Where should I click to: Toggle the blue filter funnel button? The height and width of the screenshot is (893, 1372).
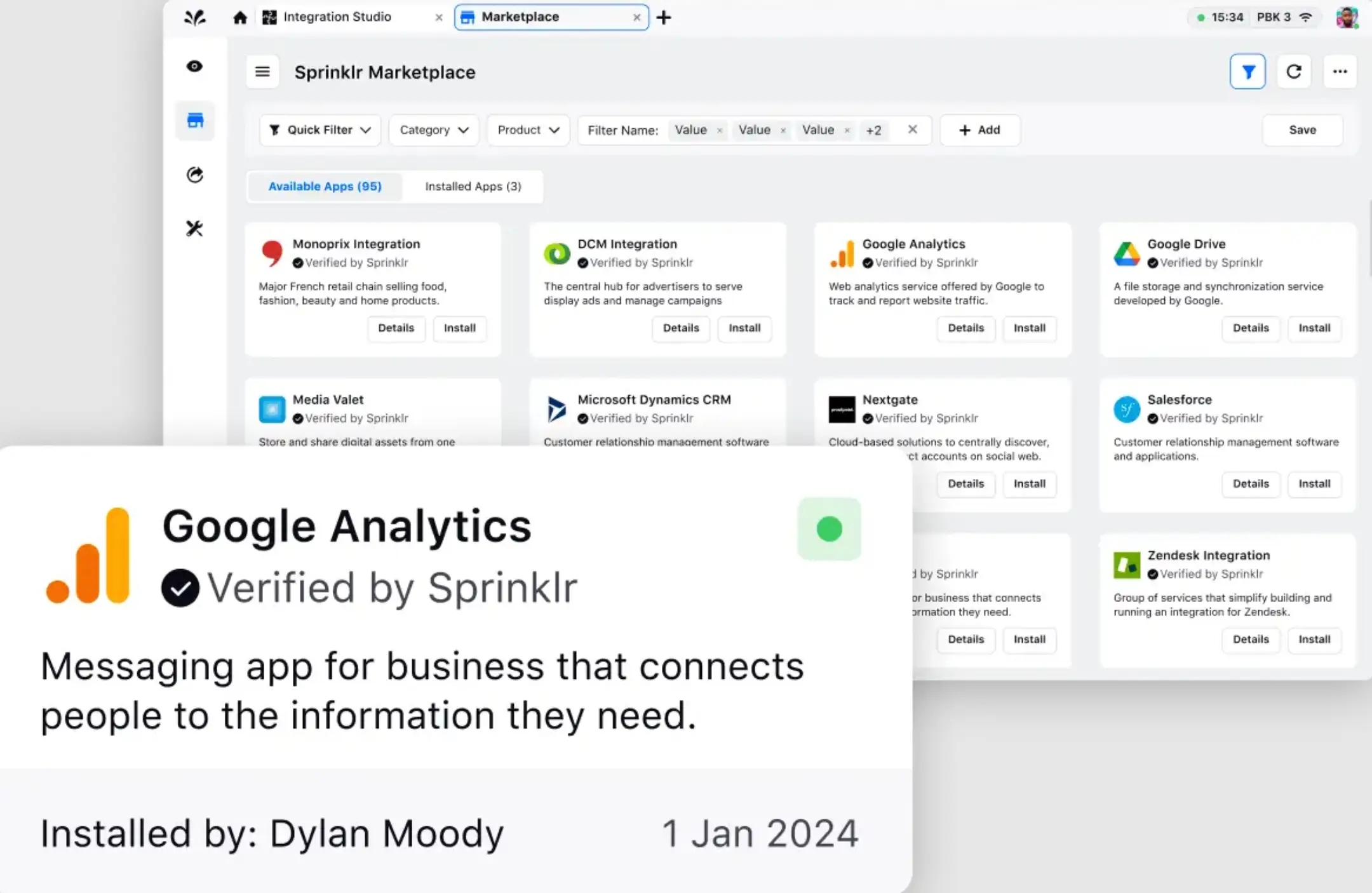(x=1248, y=72)
